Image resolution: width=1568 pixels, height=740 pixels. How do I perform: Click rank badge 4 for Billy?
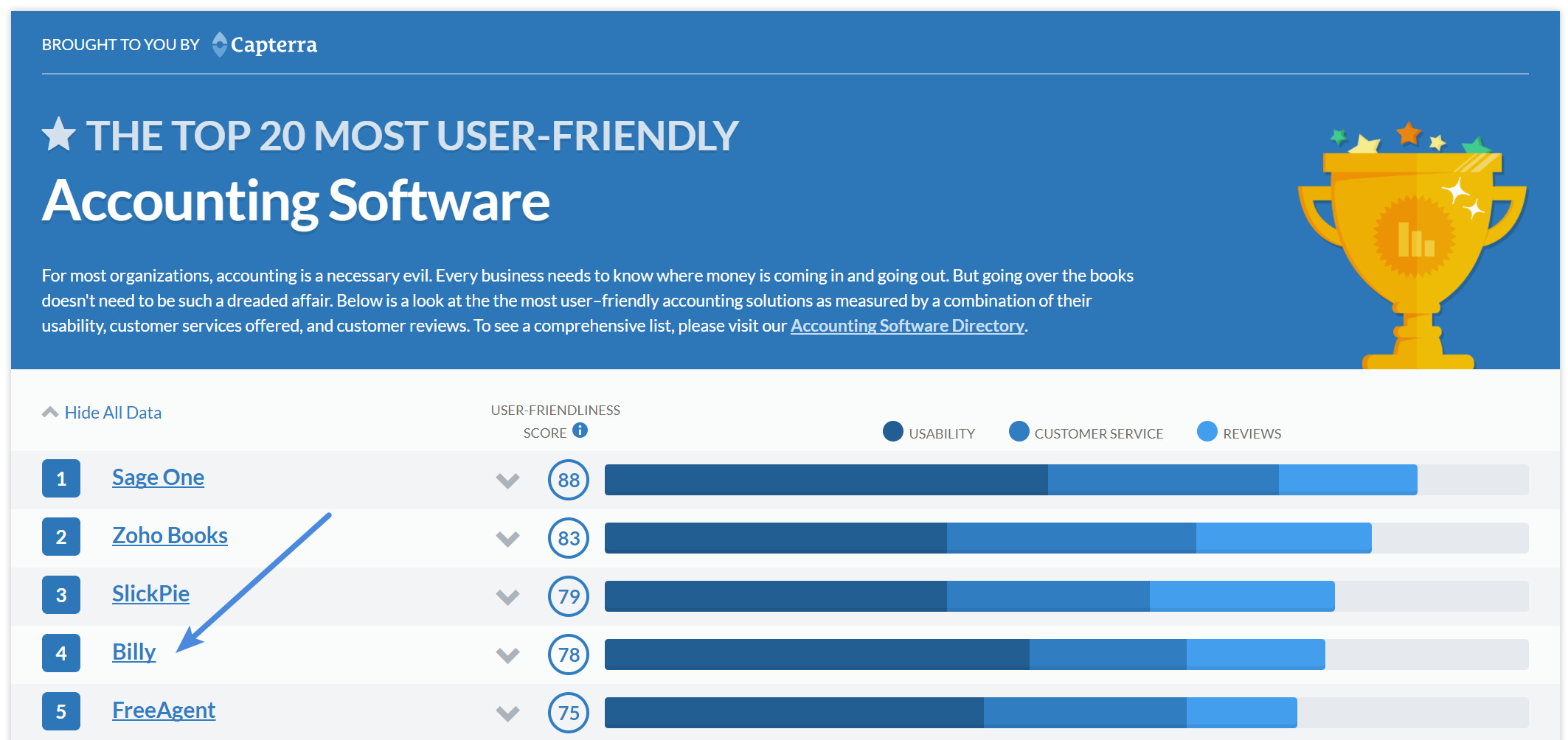click(61, 653)
